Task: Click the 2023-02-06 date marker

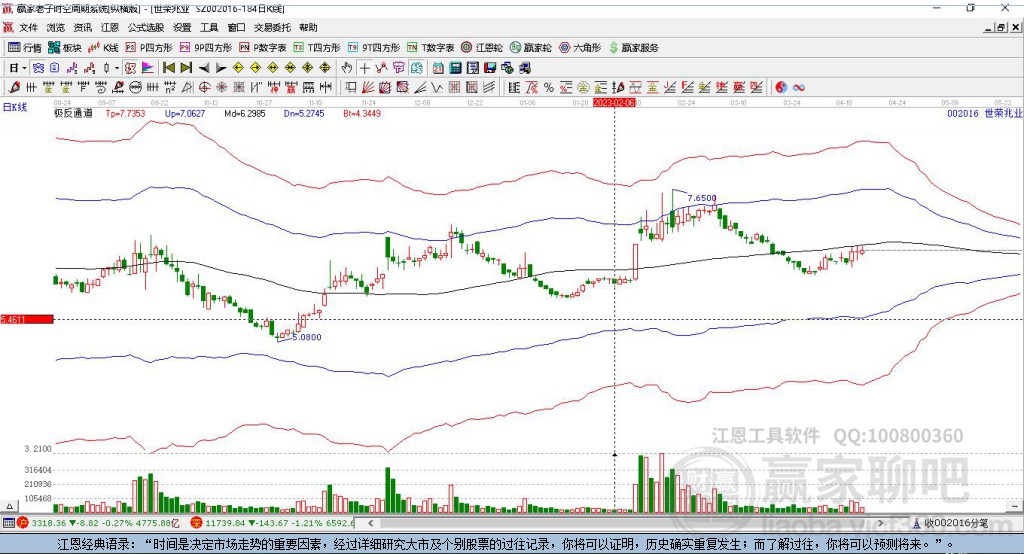Action: [x=614, y=103]
